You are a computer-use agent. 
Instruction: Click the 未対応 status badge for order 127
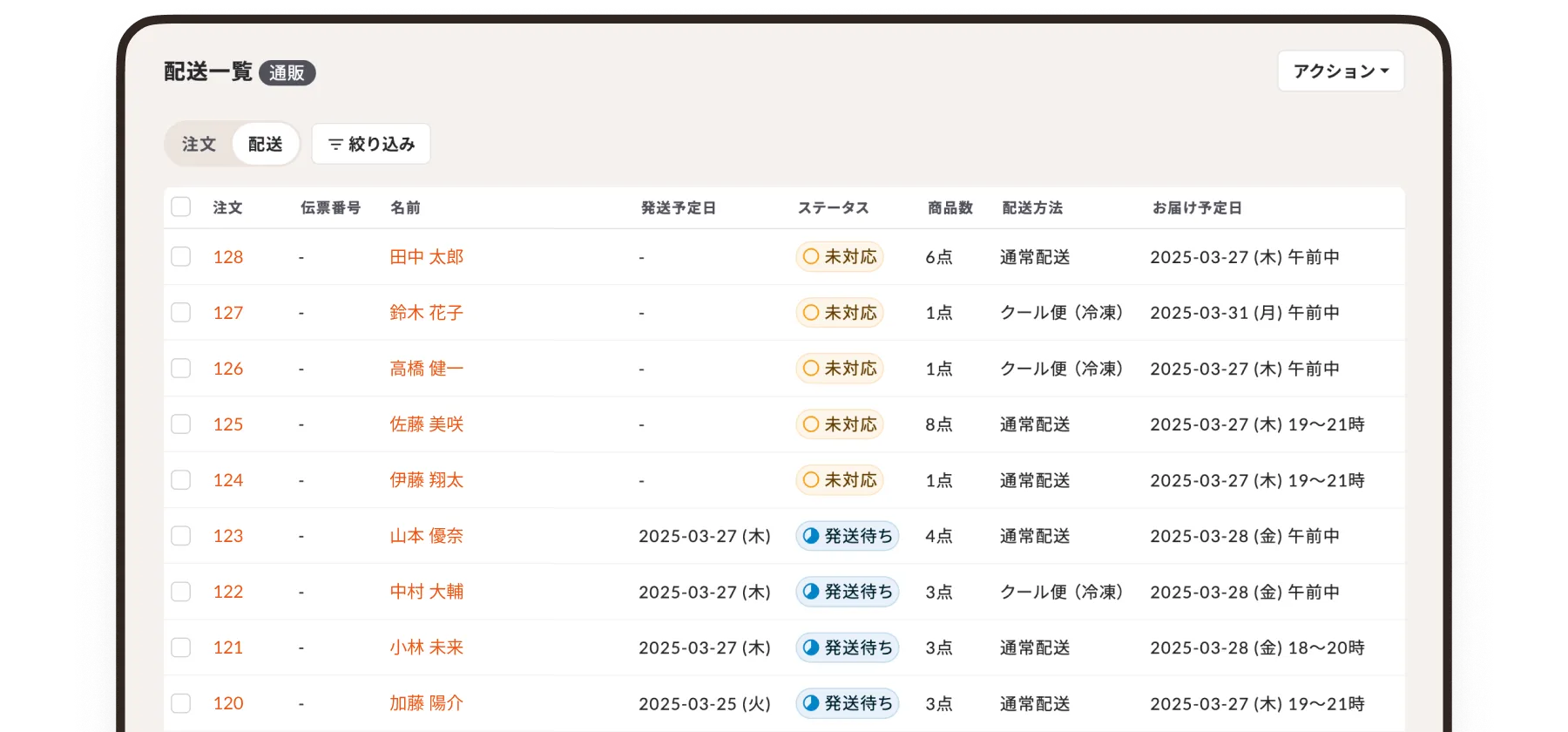click(x=840, y=313)
